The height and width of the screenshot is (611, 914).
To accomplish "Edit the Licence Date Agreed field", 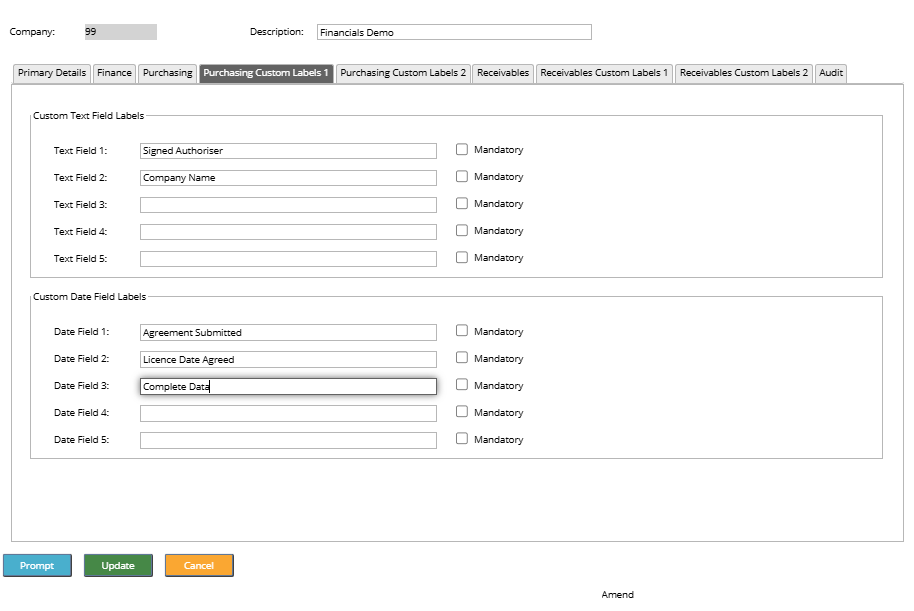I will point(288,359).
